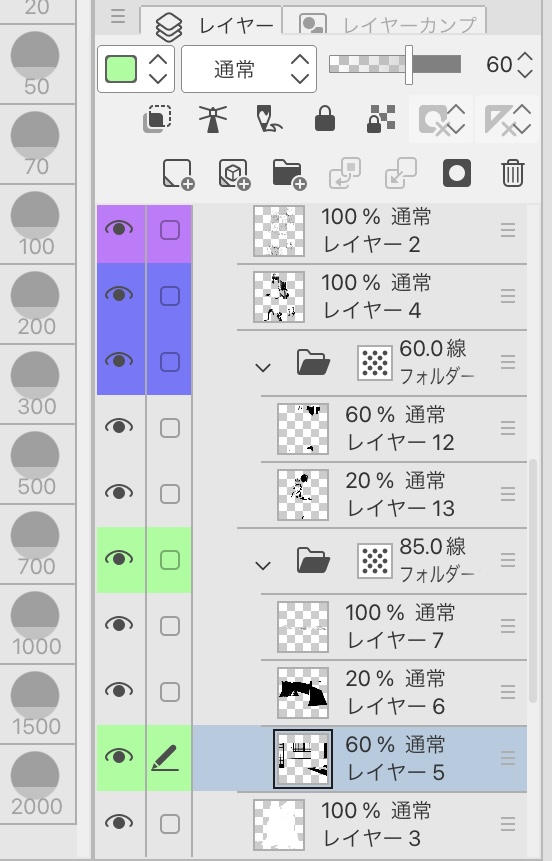This screenshot has width=552, height=861.
Task: Click the new raster layer icon
Action: click(178, 174)
